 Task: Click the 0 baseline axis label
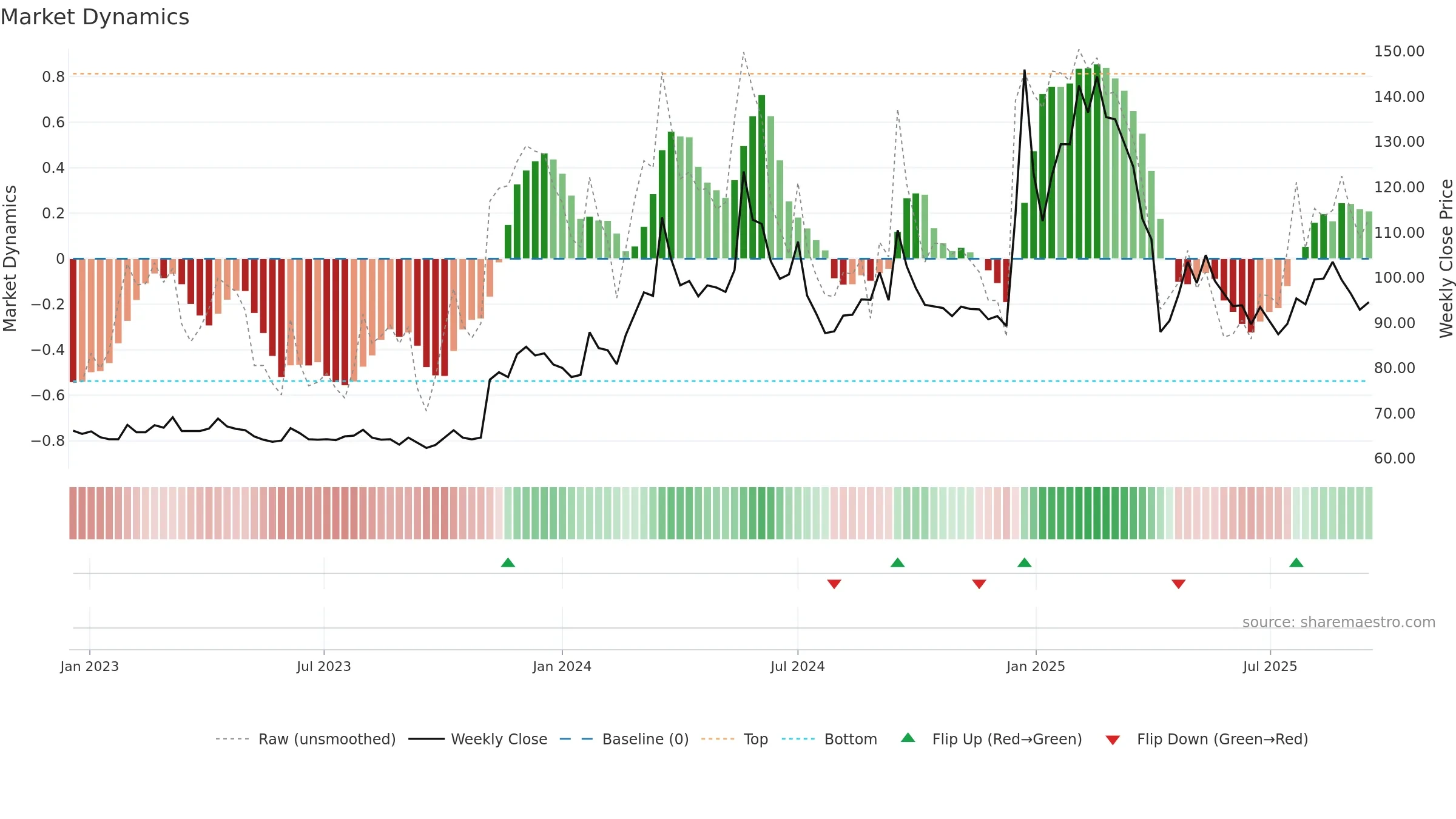[x=60, y=258]
